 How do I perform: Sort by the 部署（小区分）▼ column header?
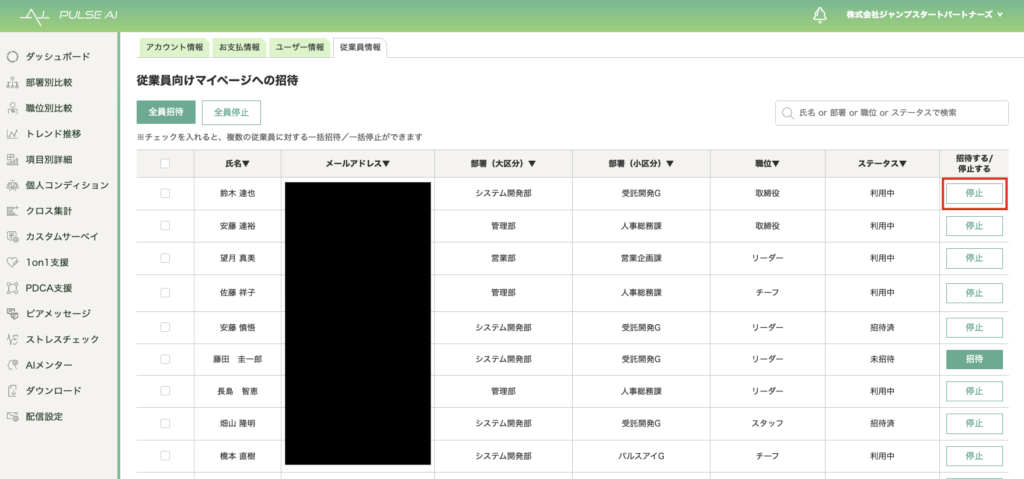(641, 164)
